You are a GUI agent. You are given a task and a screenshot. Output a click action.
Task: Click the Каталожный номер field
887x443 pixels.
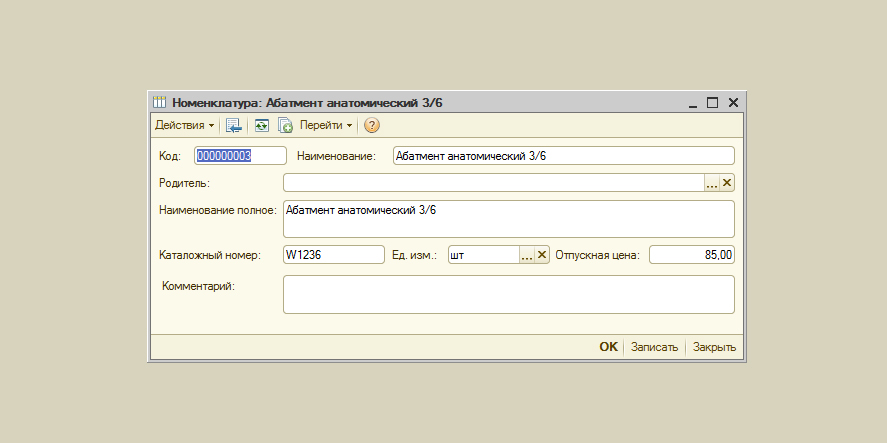point(334,255)
